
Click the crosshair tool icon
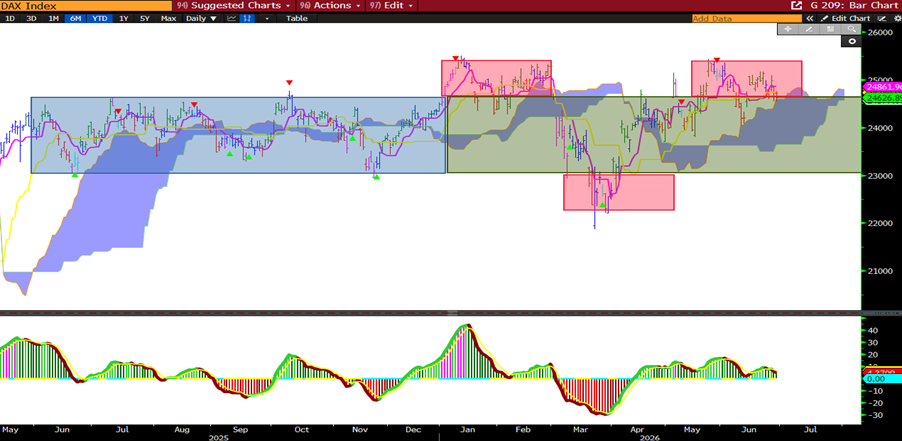788,29
